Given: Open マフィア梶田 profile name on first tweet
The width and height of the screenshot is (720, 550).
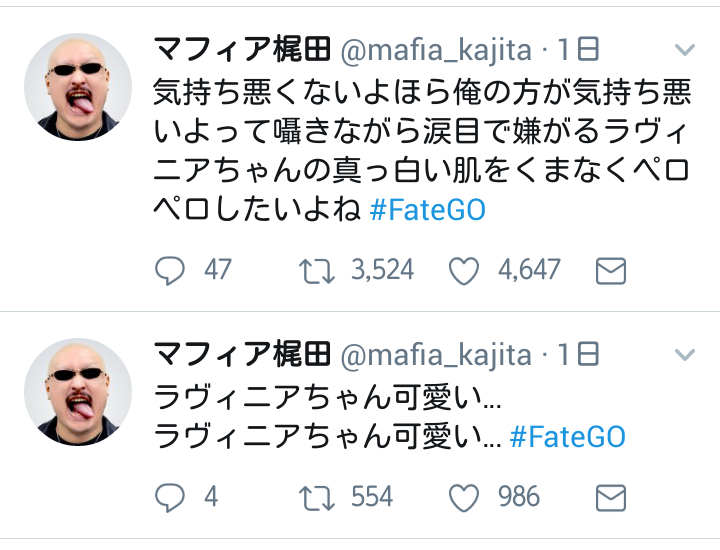Looking at the screenshot, I should [x=241, y=48].
